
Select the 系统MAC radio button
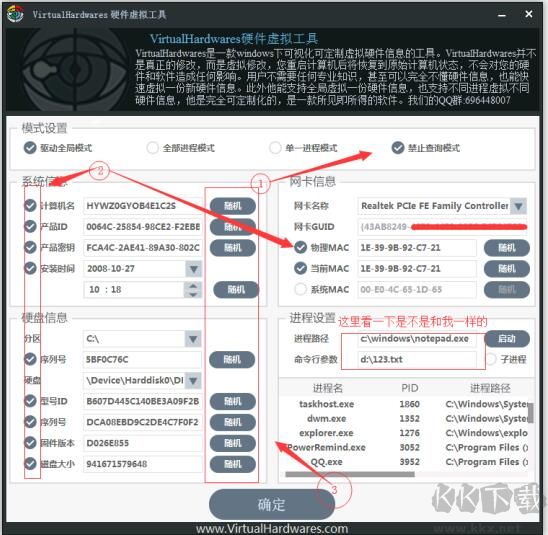click(301, 289)
